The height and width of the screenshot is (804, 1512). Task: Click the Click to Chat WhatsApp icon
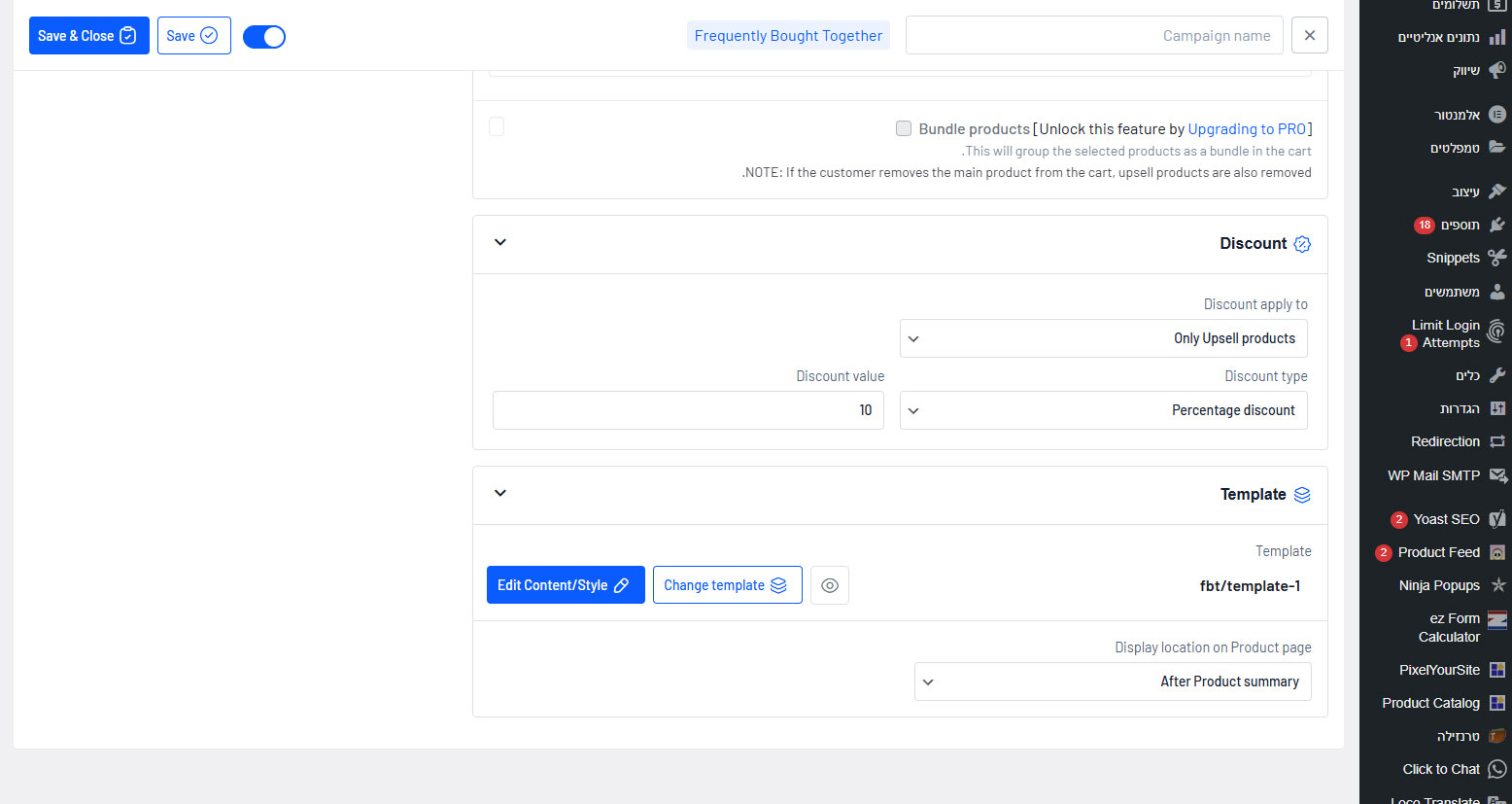coord(1497,769)
